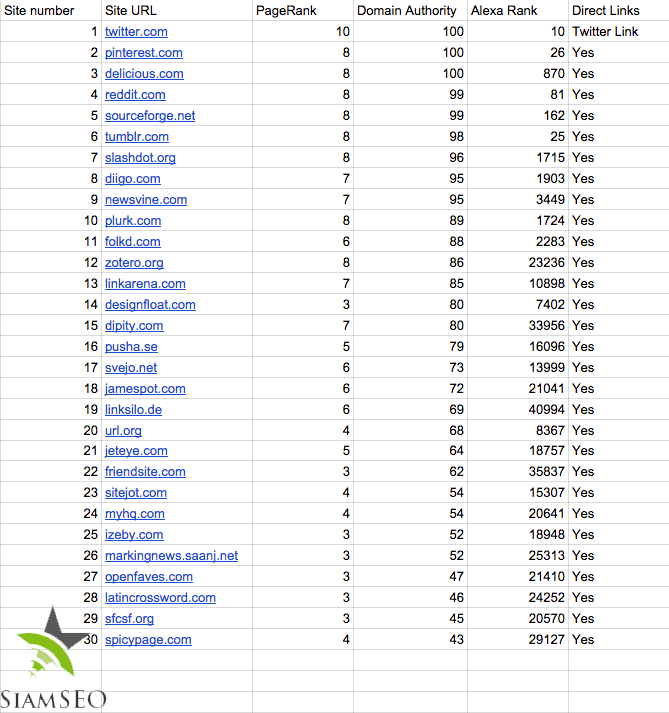This screenshot has height=713, width=669.
Task: Open the twitter.com link
Action: (136, 32)
